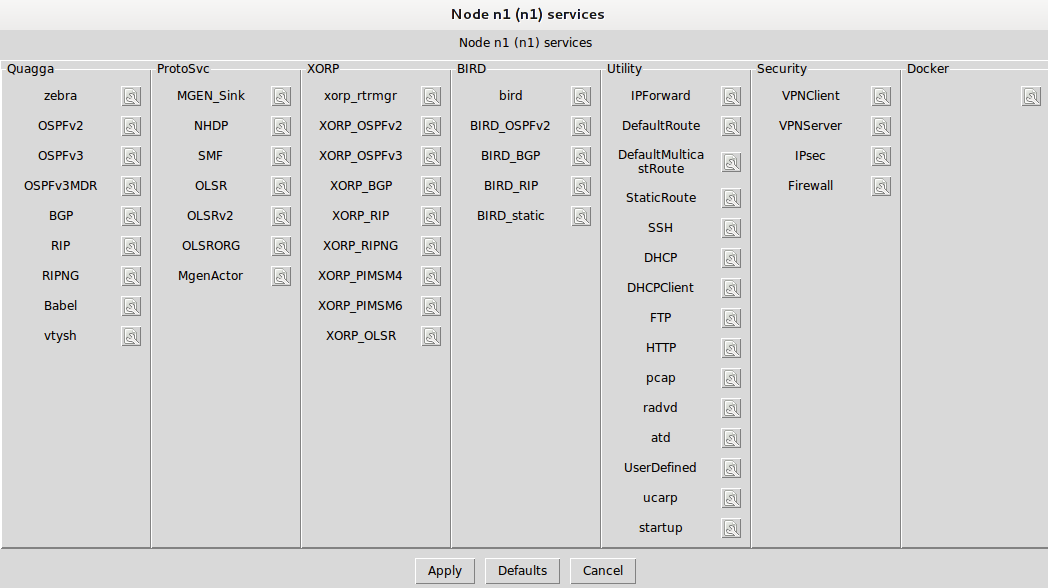This screenshot has height=588, width=1048.
Task: Toggle the OLSR service under ProtoSvc
Action: [x=211, y=186]
